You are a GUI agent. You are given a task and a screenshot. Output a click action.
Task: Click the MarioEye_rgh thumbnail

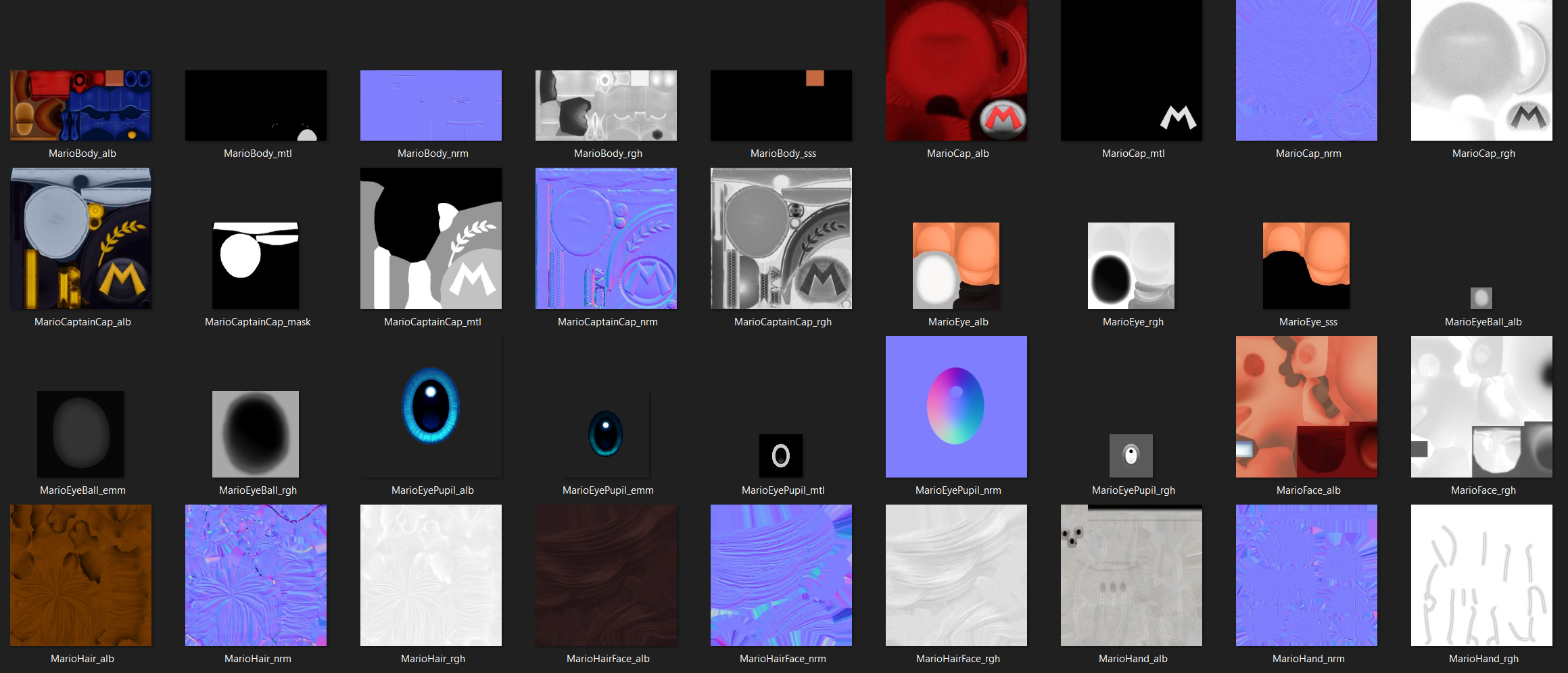[1131, 266]
